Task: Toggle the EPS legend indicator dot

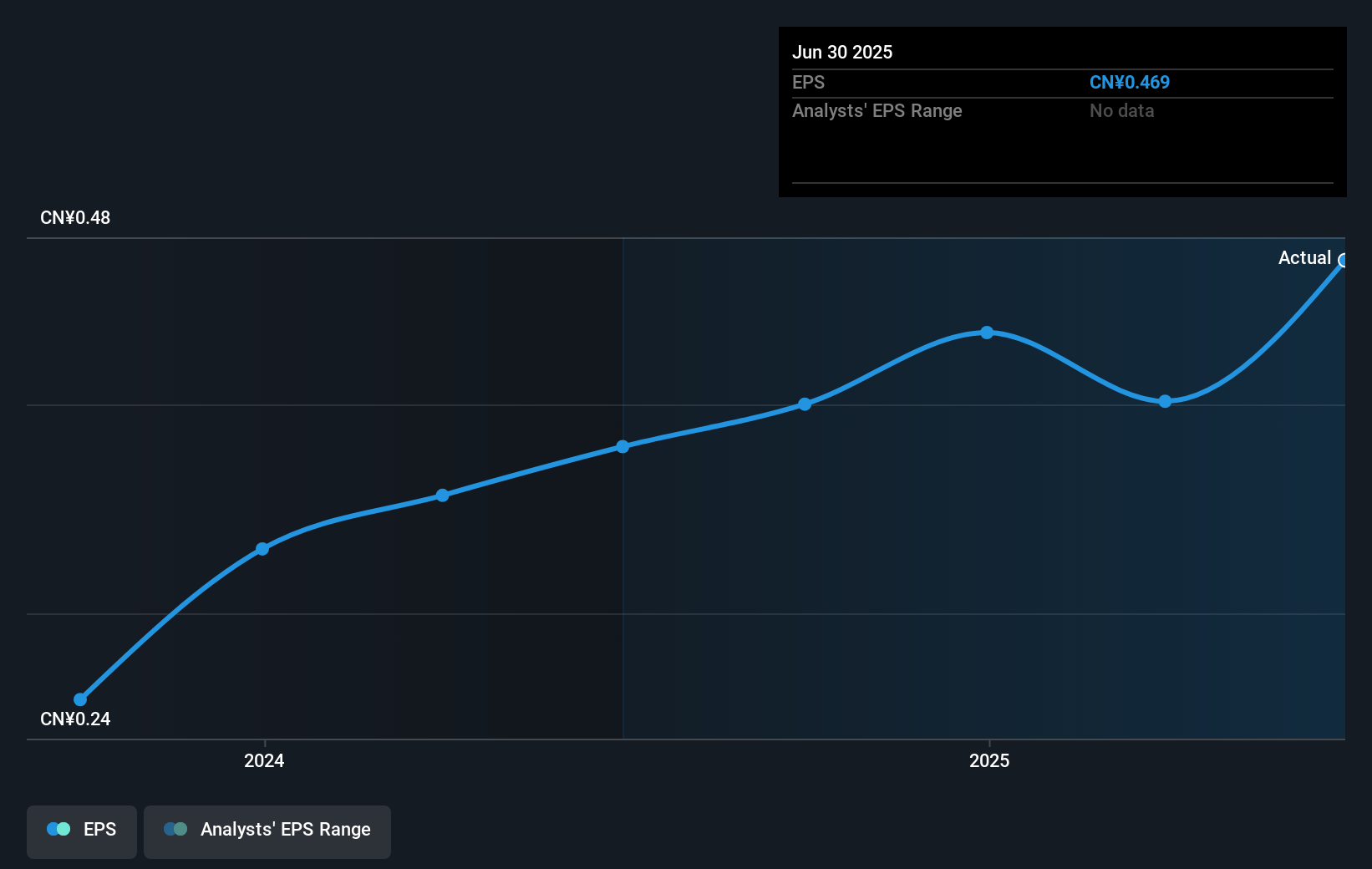Action: tap(58, 829)
